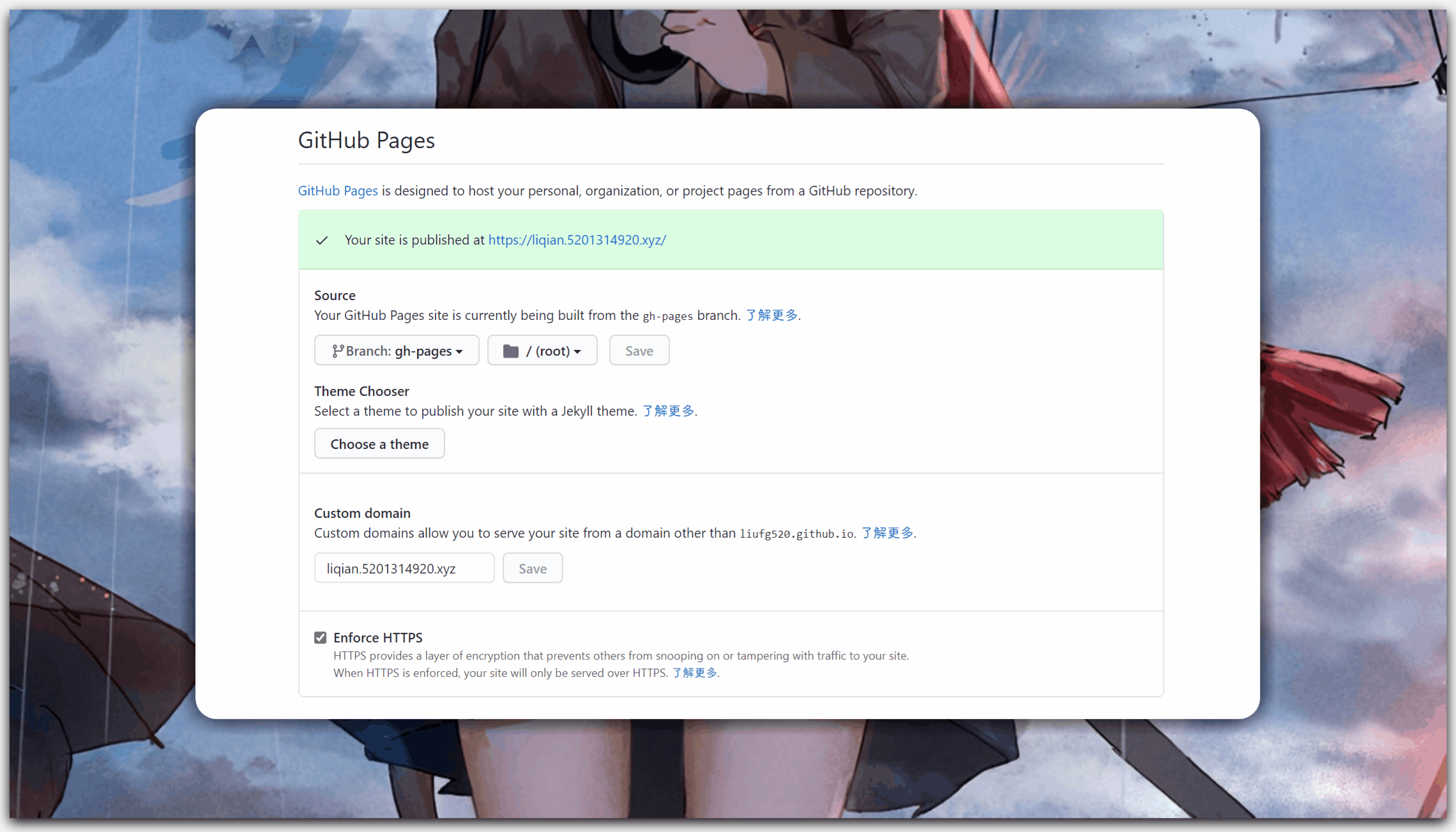Open the Branch: gh-pages dropdown
This screenshot has width=1456, height=832.
397,351
